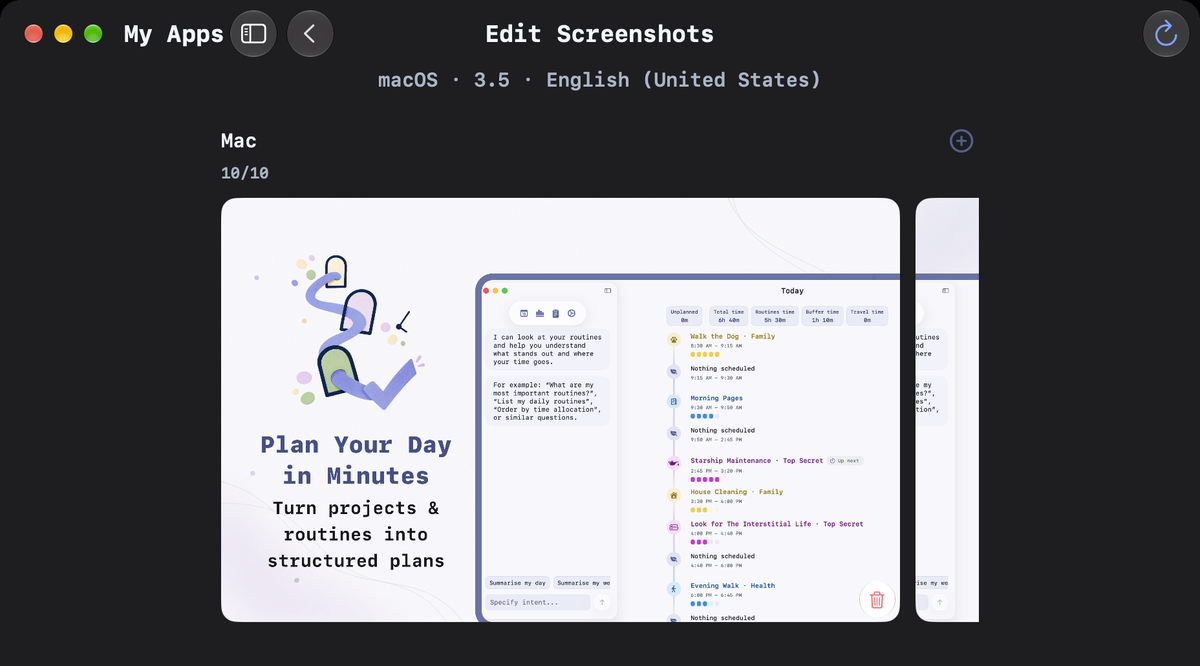Refresh screenshots with the circular arrow

point(1166,34)
